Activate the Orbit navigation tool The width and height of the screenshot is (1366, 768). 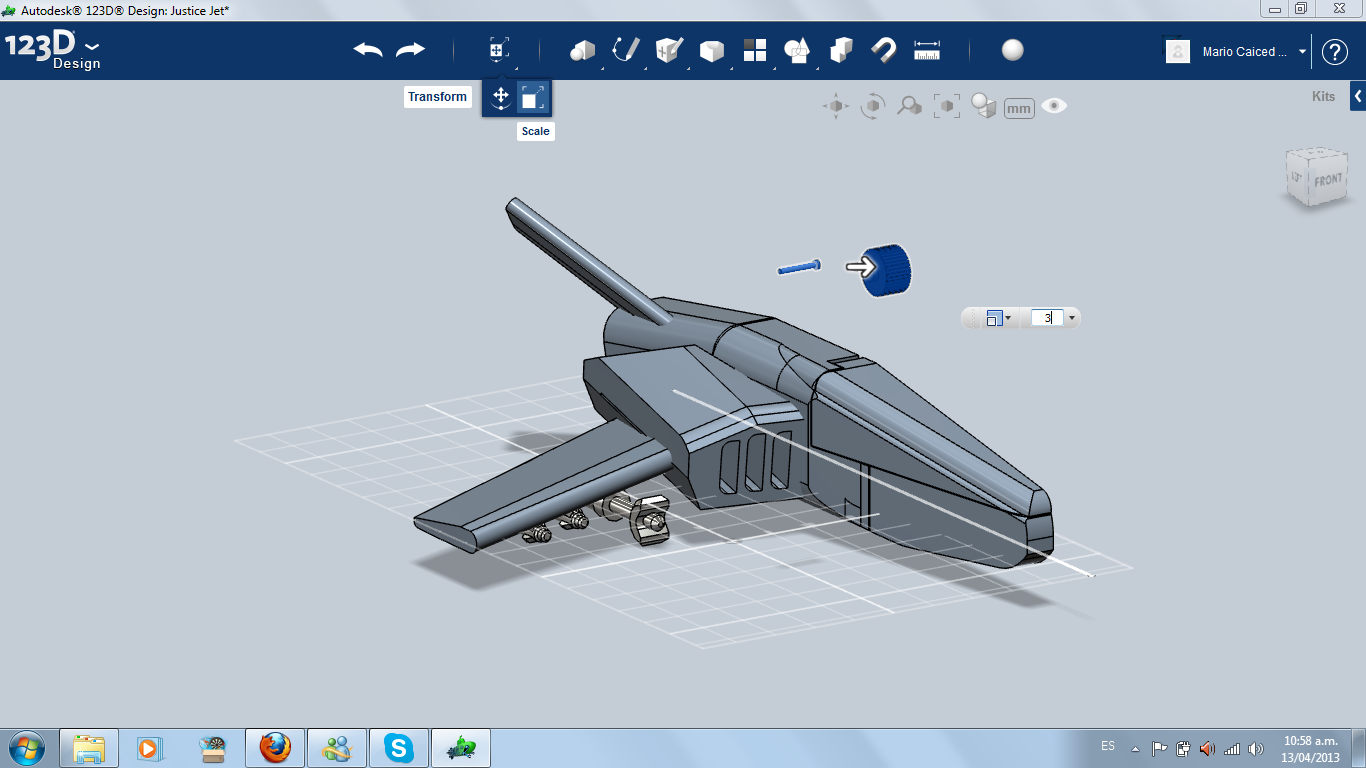873,106
